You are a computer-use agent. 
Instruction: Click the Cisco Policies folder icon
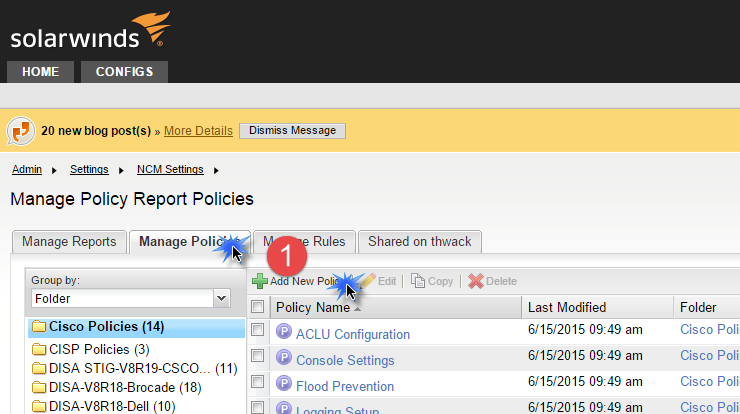click(39, 327)
